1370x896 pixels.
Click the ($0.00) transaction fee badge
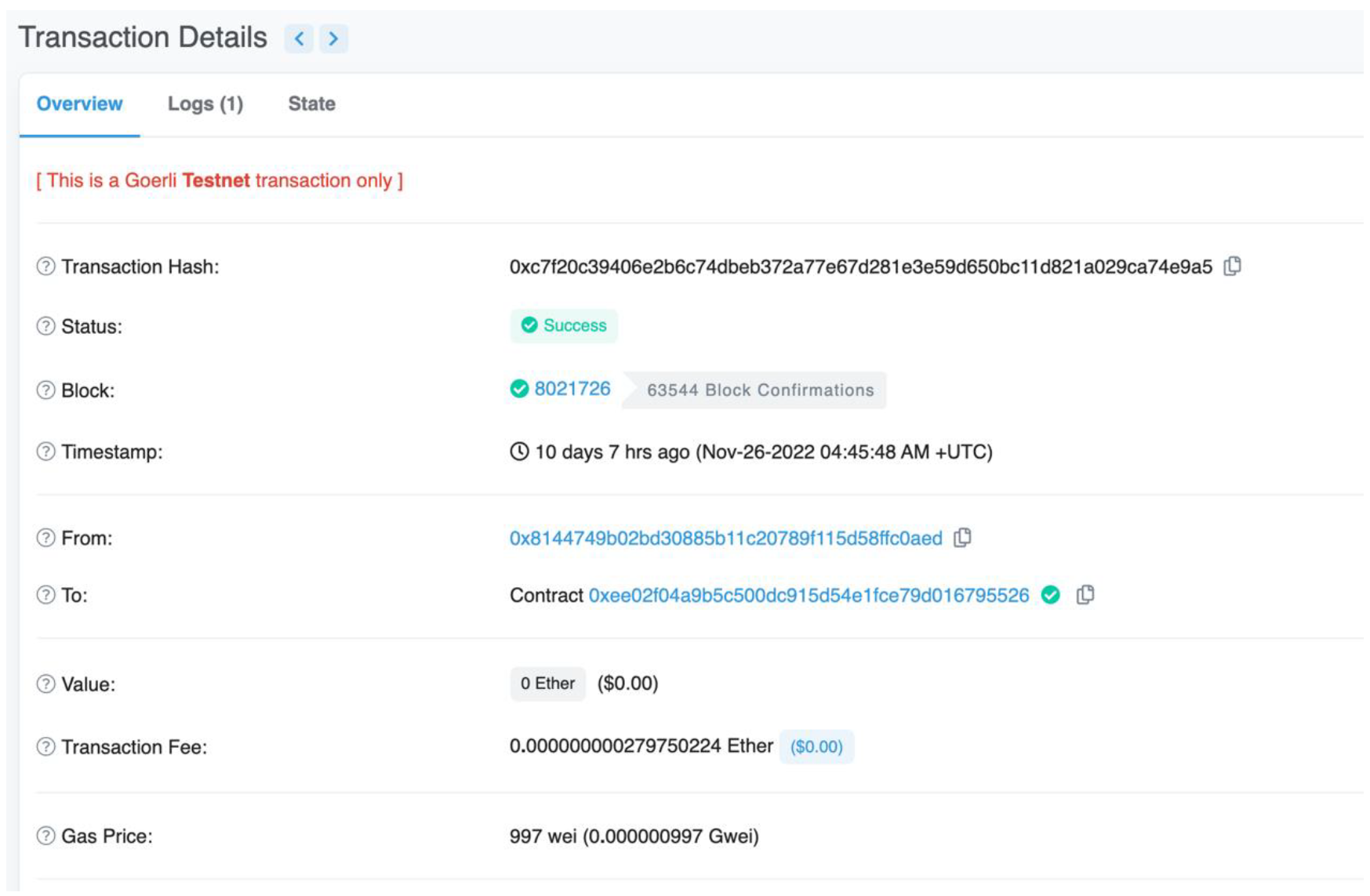tap(816, 747)
